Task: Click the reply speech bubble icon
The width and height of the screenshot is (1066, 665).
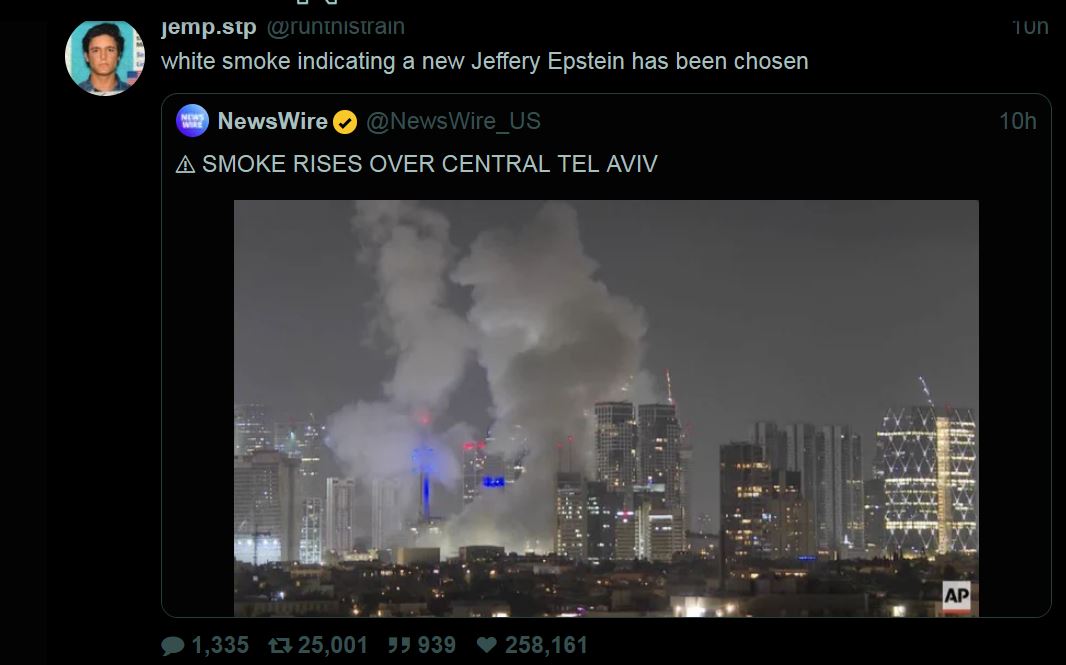Action: 173,645
